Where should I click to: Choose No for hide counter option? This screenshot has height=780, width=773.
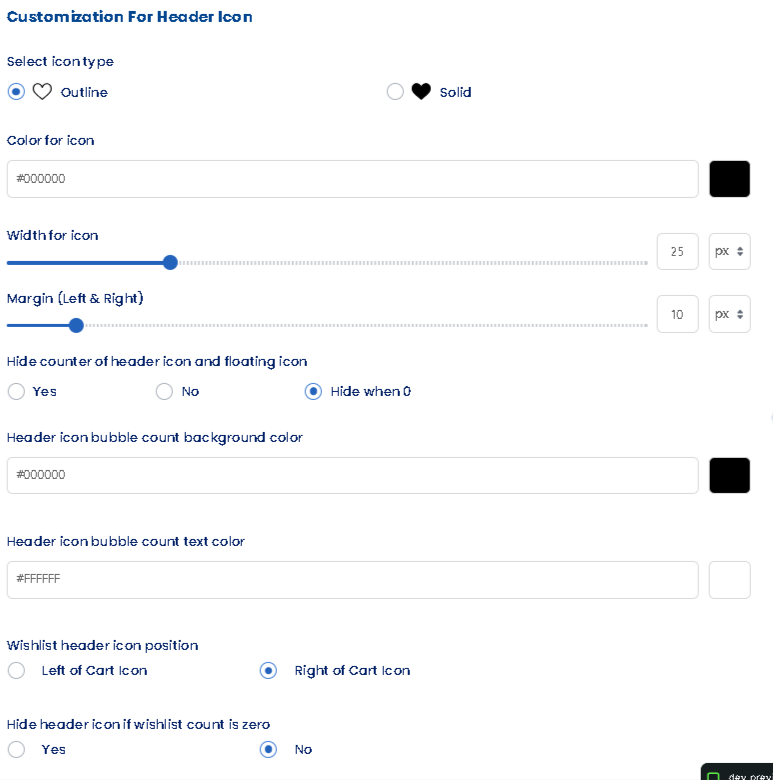pos(165,392)
